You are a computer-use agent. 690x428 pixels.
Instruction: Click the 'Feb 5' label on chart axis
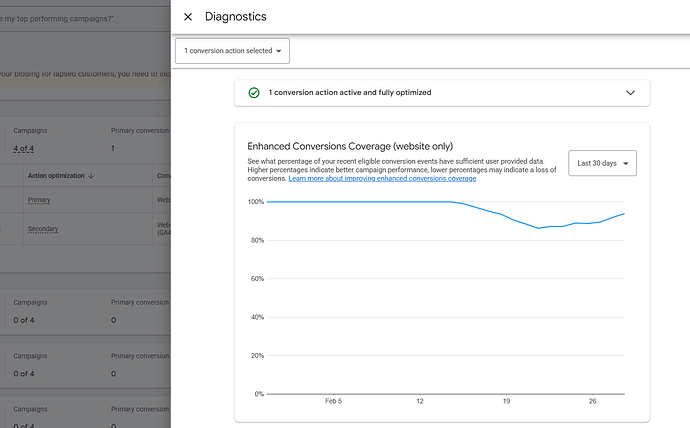[334, 401]
